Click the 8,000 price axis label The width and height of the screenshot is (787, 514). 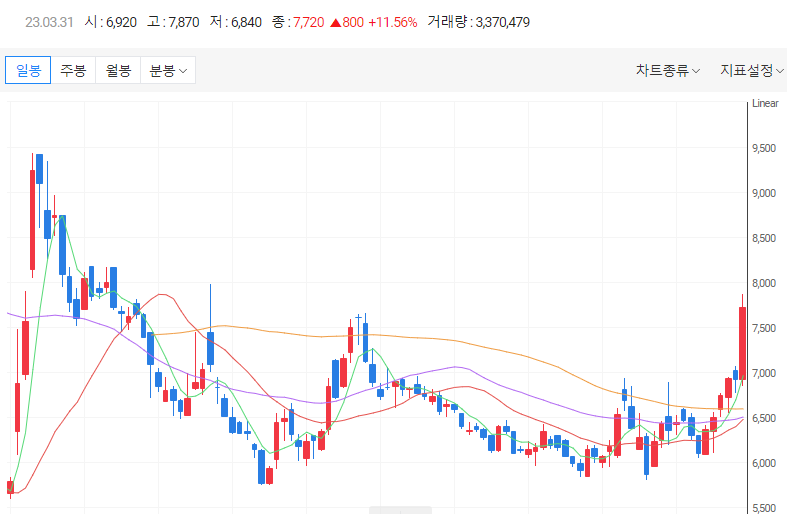764,283
